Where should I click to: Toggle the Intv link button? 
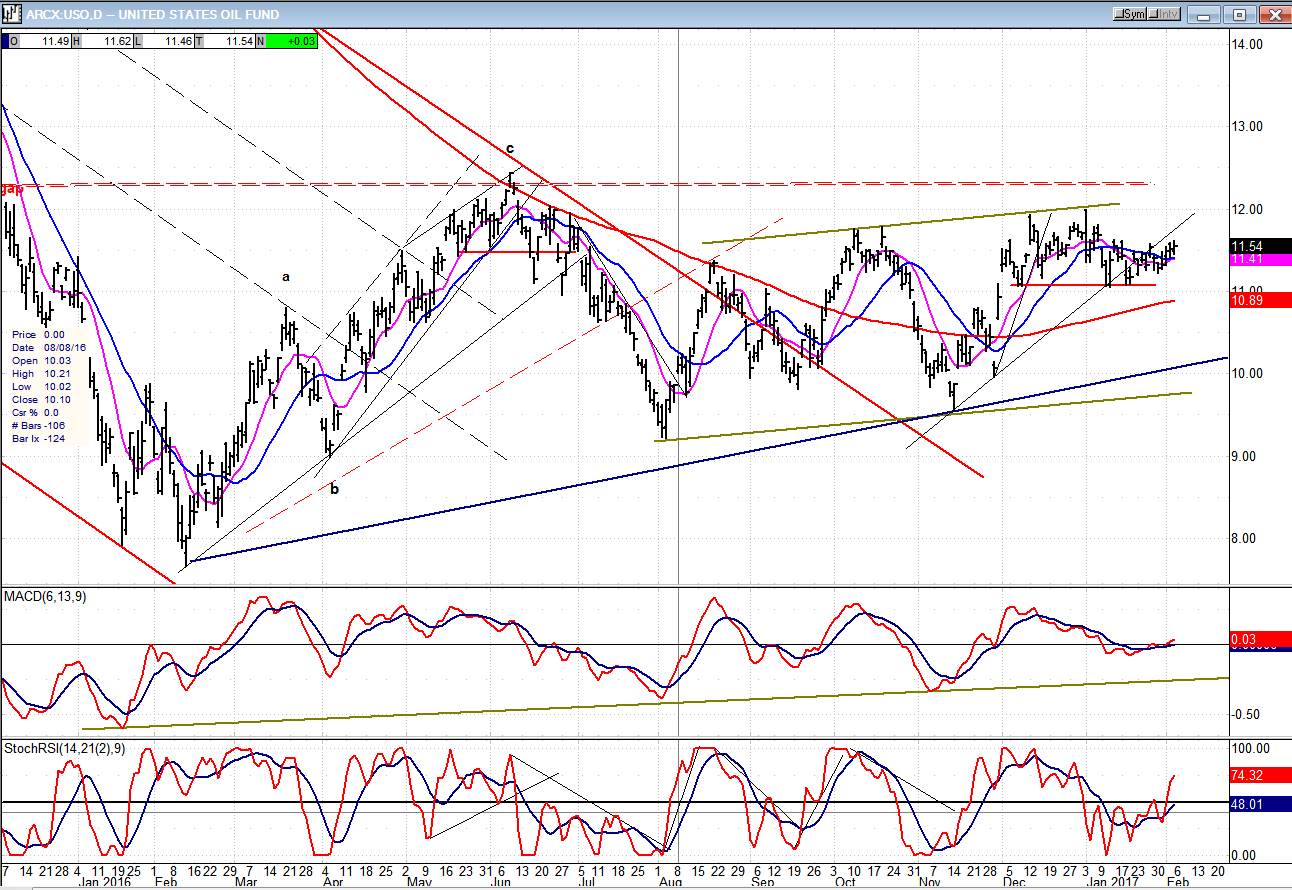[x=1164, y=14]
